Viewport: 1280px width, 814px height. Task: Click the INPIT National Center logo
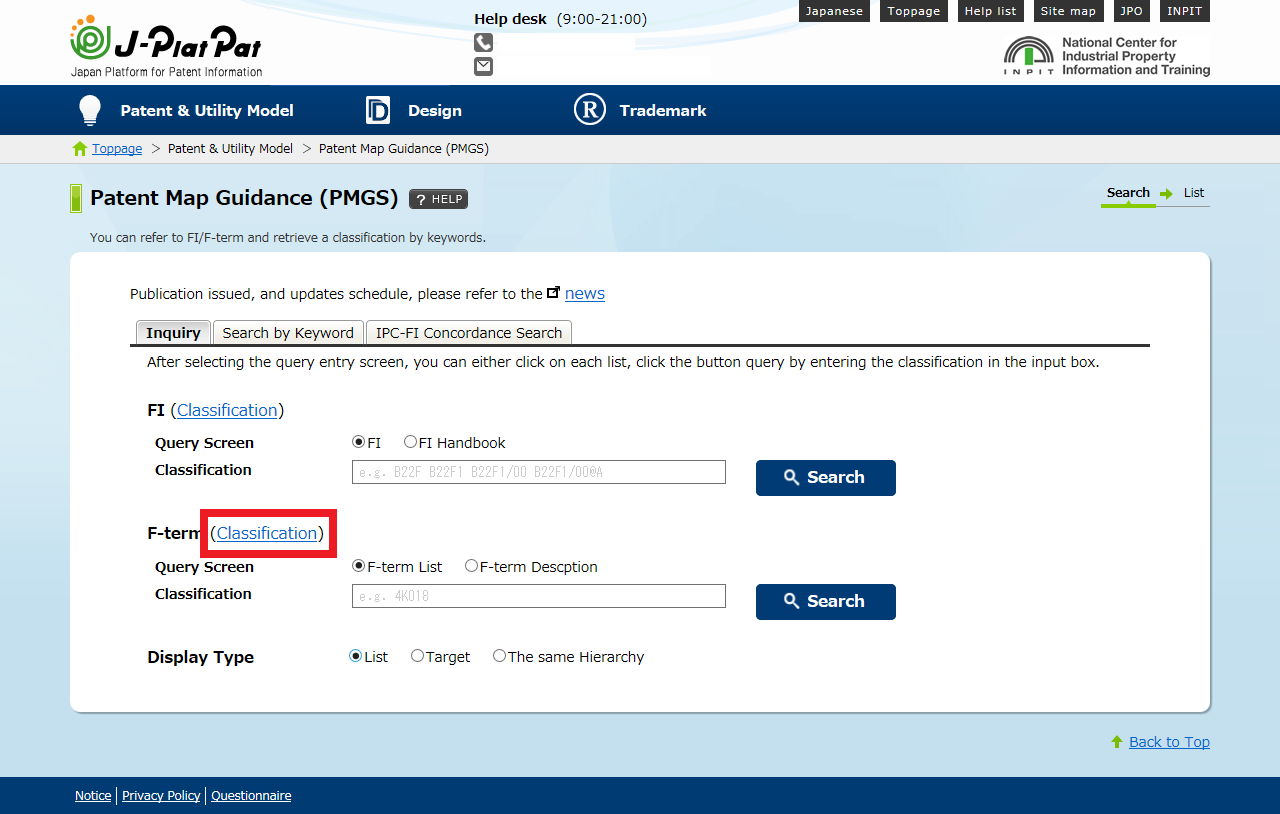coord(1106,57)
